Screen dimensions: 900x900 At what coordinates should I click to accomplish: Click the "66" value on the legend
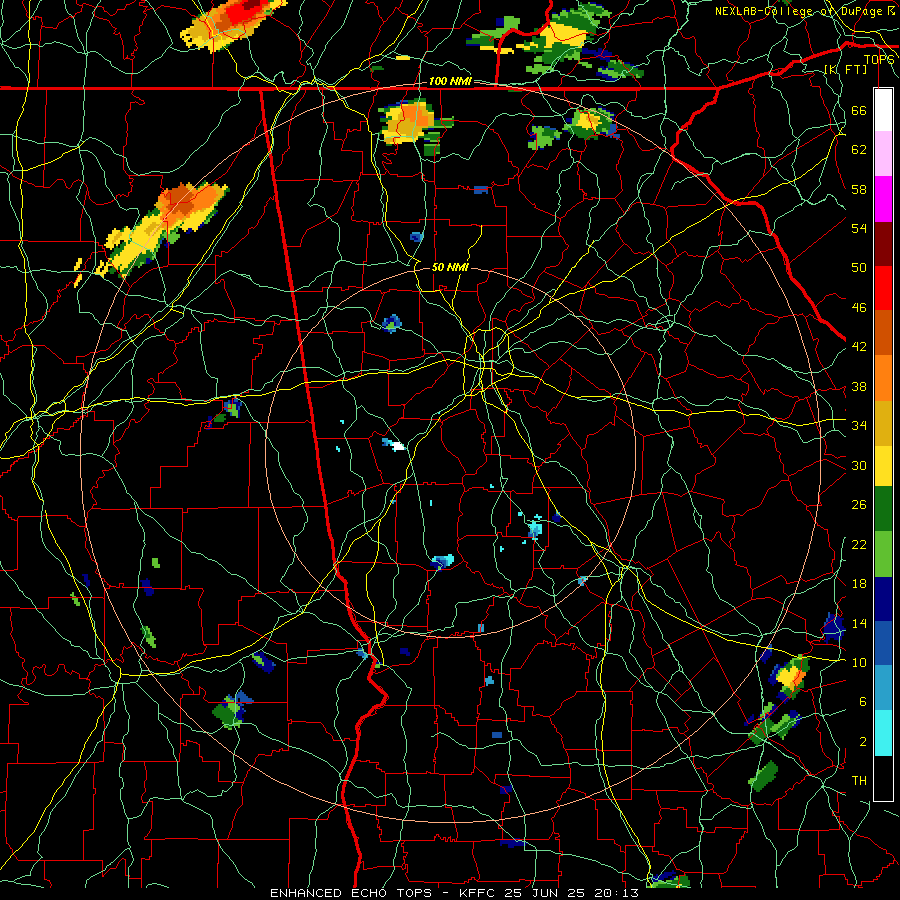tap(859, 111)
